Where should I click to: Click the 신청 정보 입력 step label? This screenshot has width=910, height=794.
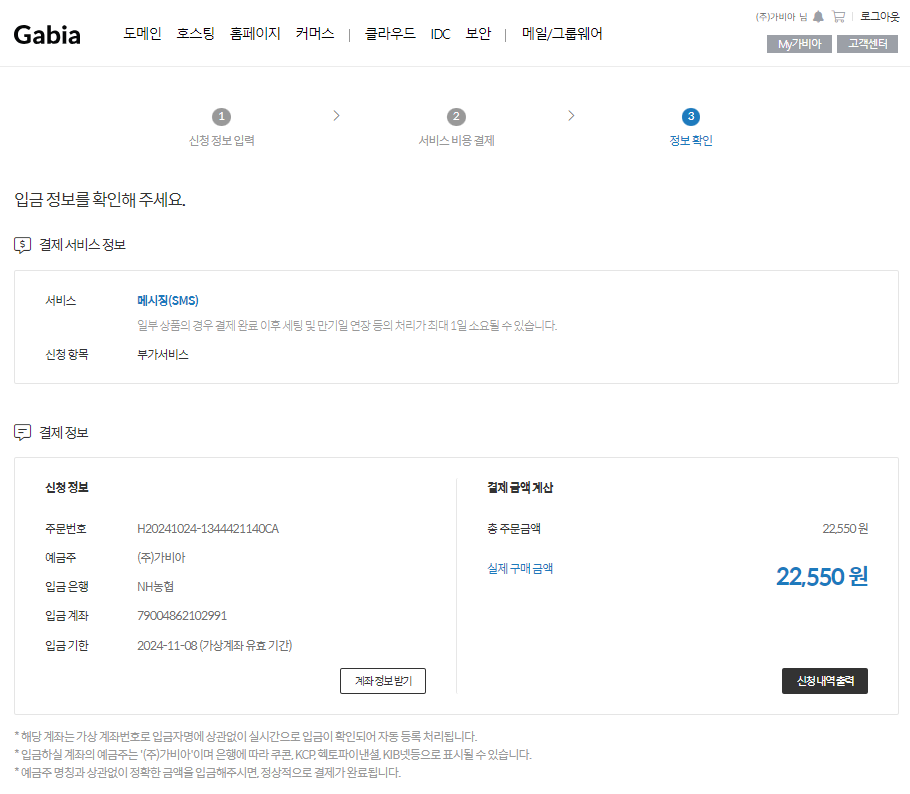[x=222, y=140]
